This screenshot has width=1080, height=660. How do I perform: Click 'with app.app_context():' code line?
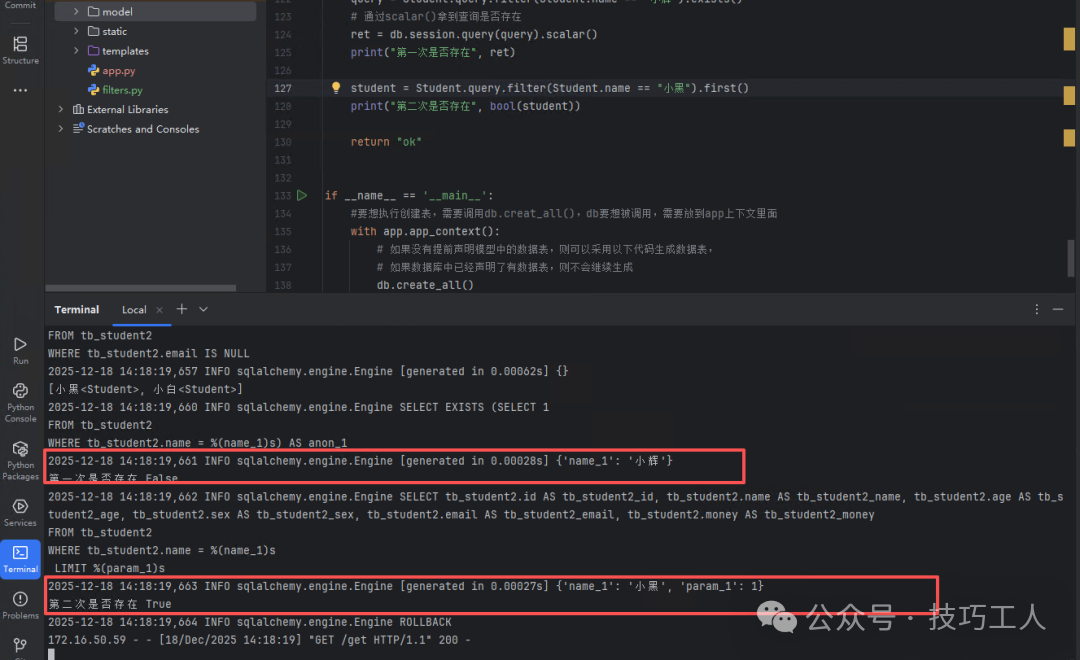point(425,231)
